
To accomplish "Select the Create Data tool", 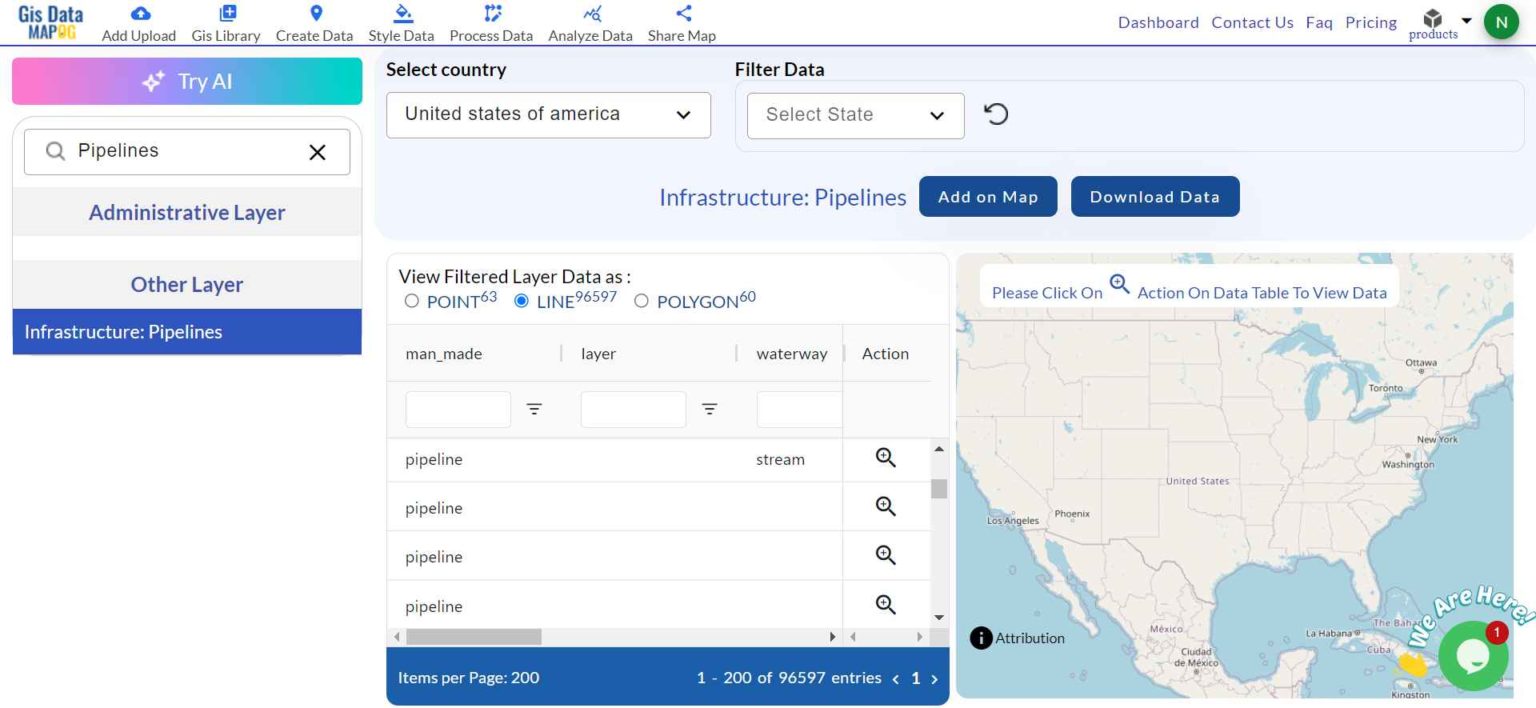I will tap(314, 22).
